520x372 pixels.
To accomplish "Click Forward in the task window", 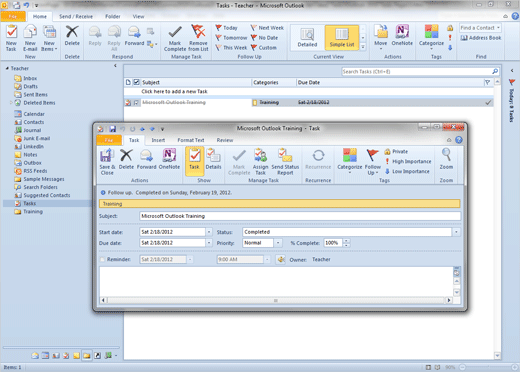I will (x=146, y=159).
